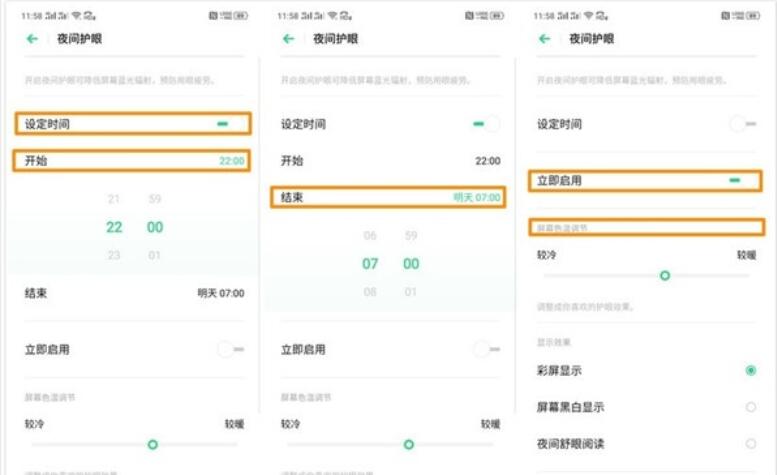Toggle 设定时间 switch in the middle screen
Image resolution: width=777 pixels, height=475 pixels.
tap(487, 124)
